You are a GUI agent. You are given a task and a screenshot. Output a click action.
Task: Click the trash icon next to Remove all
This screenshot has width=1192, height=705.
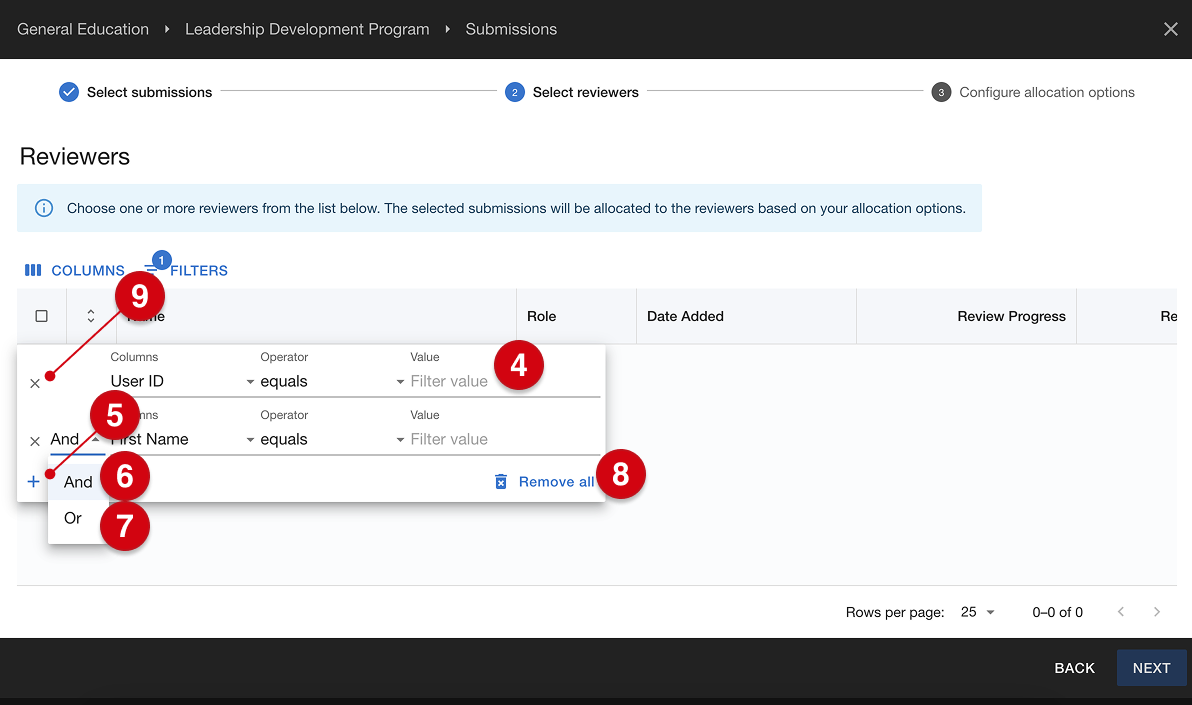point(501,481)
